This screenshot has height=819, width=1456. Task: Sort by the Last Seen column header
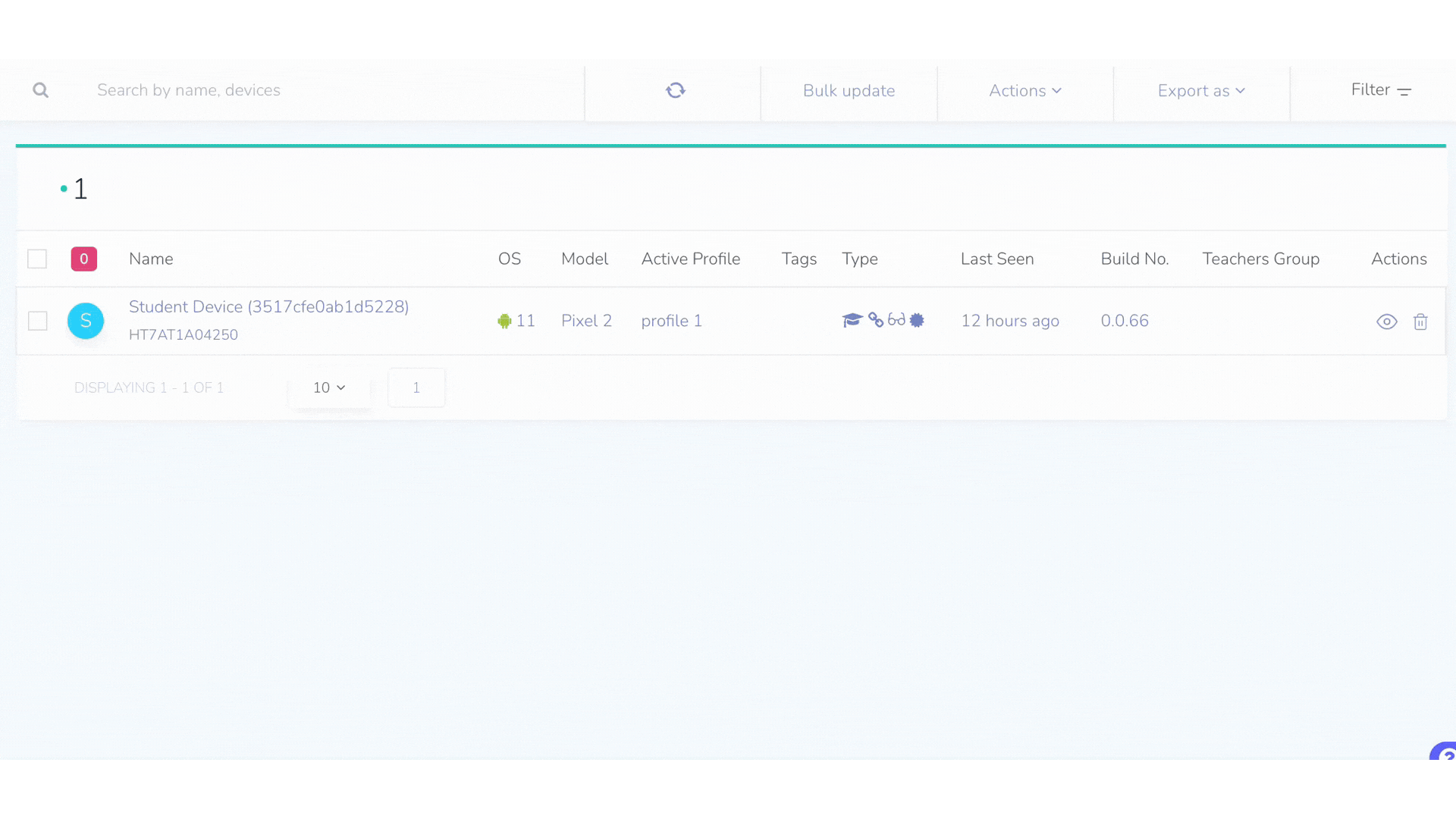(996, 259)
